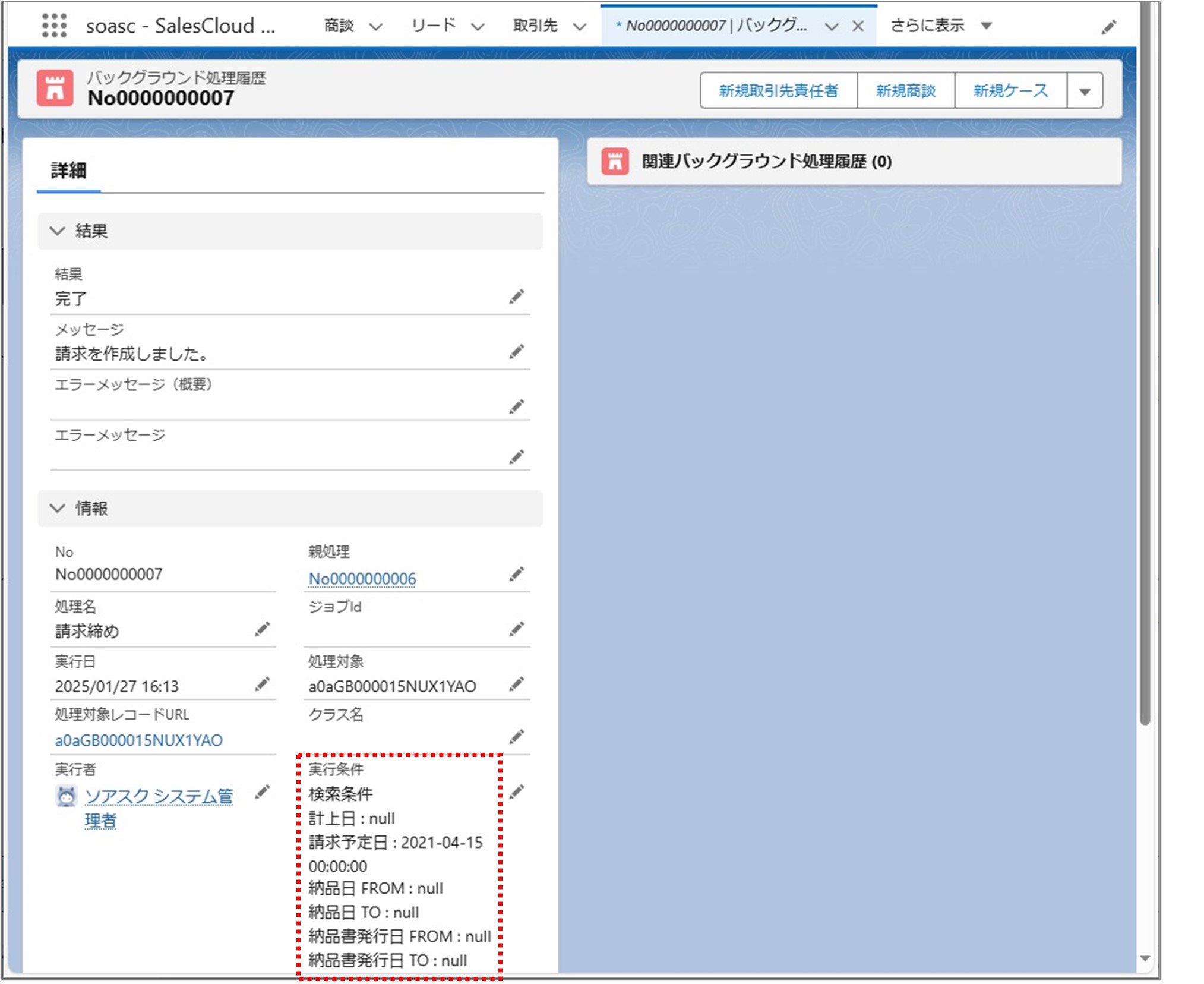Open 関連バックグラウンド処理履歴 (0) related list
The width and height of the screenshot is (1204, 984).
click(767, 162)
